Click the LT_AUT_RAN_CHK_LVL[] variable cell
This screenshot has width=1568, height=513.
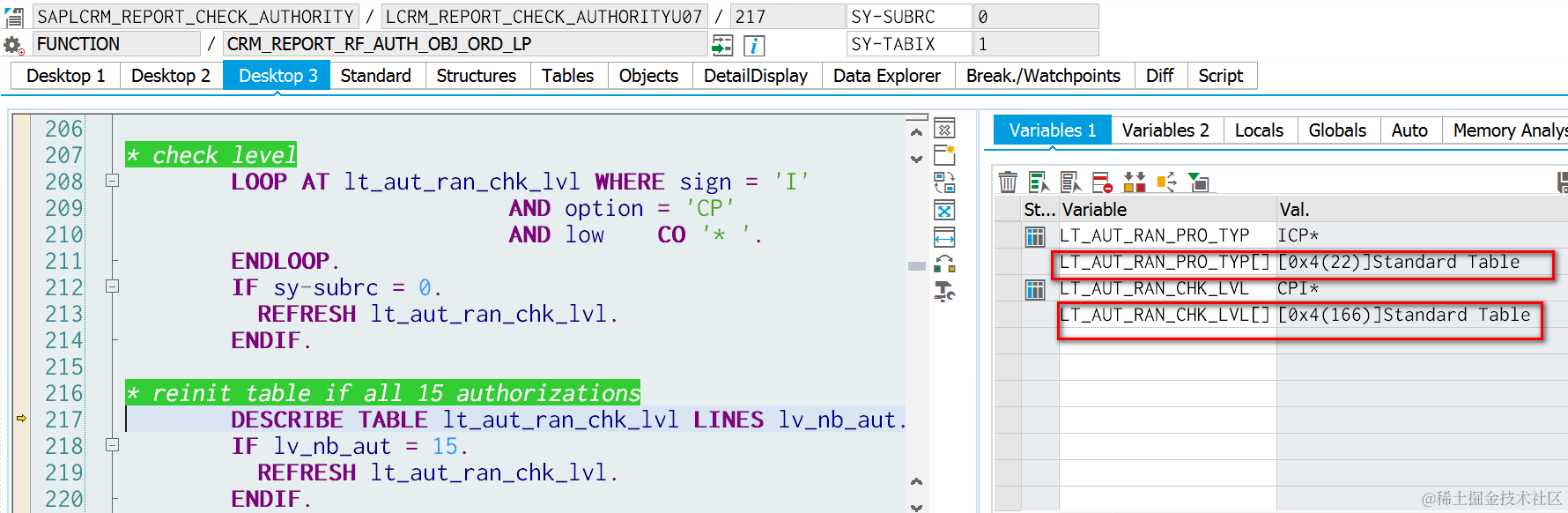click(1166, 315)
